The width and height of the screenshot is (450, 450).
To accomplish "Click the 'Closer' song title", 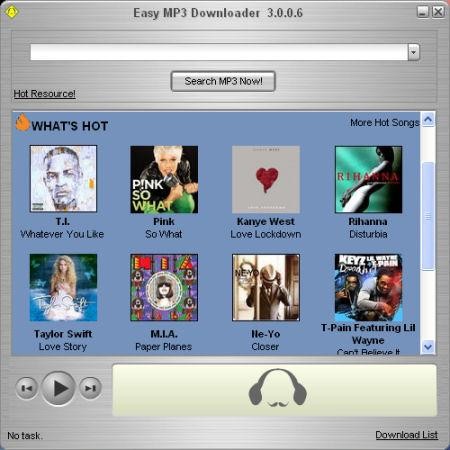I will point(265,347).
